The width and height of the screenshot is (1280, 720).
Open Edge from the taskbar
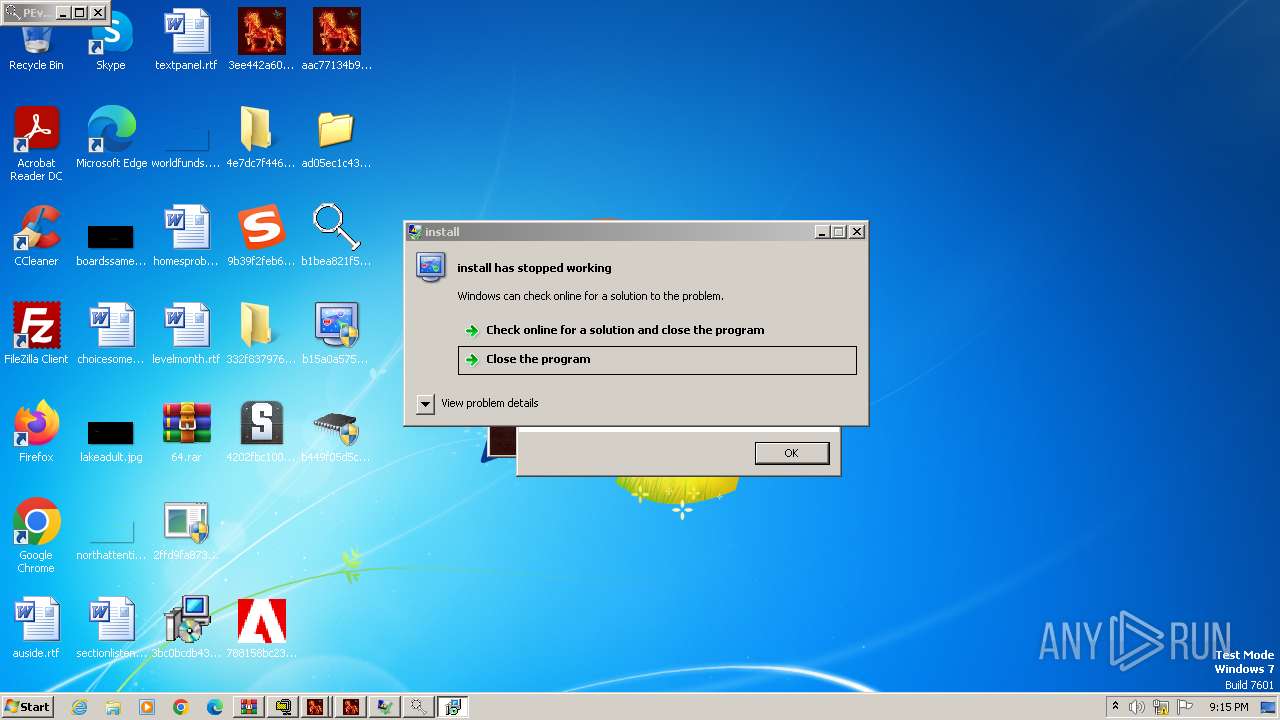click(x=215, y=707)
